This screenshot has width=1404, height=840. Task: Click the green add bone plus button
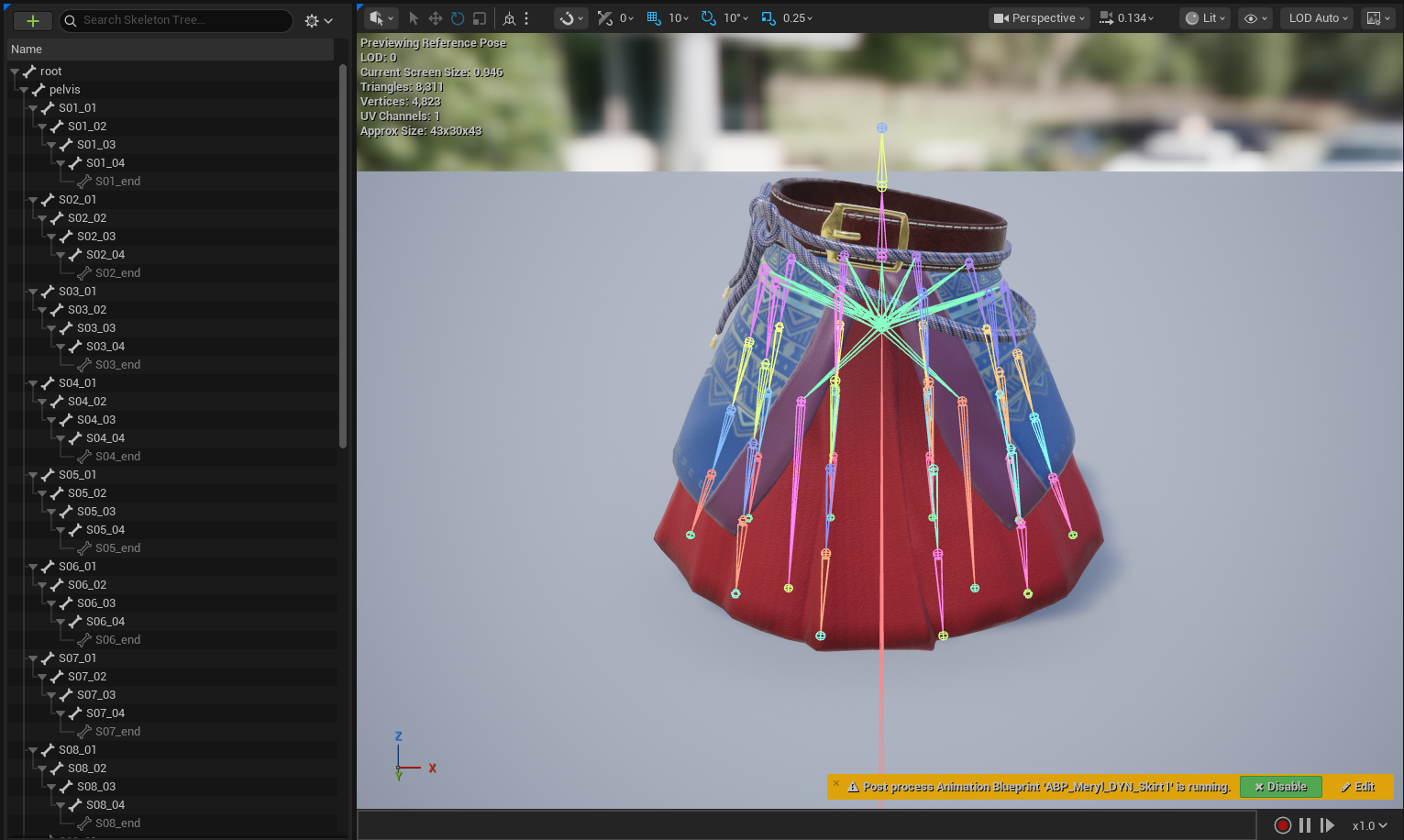click(33, 20)
